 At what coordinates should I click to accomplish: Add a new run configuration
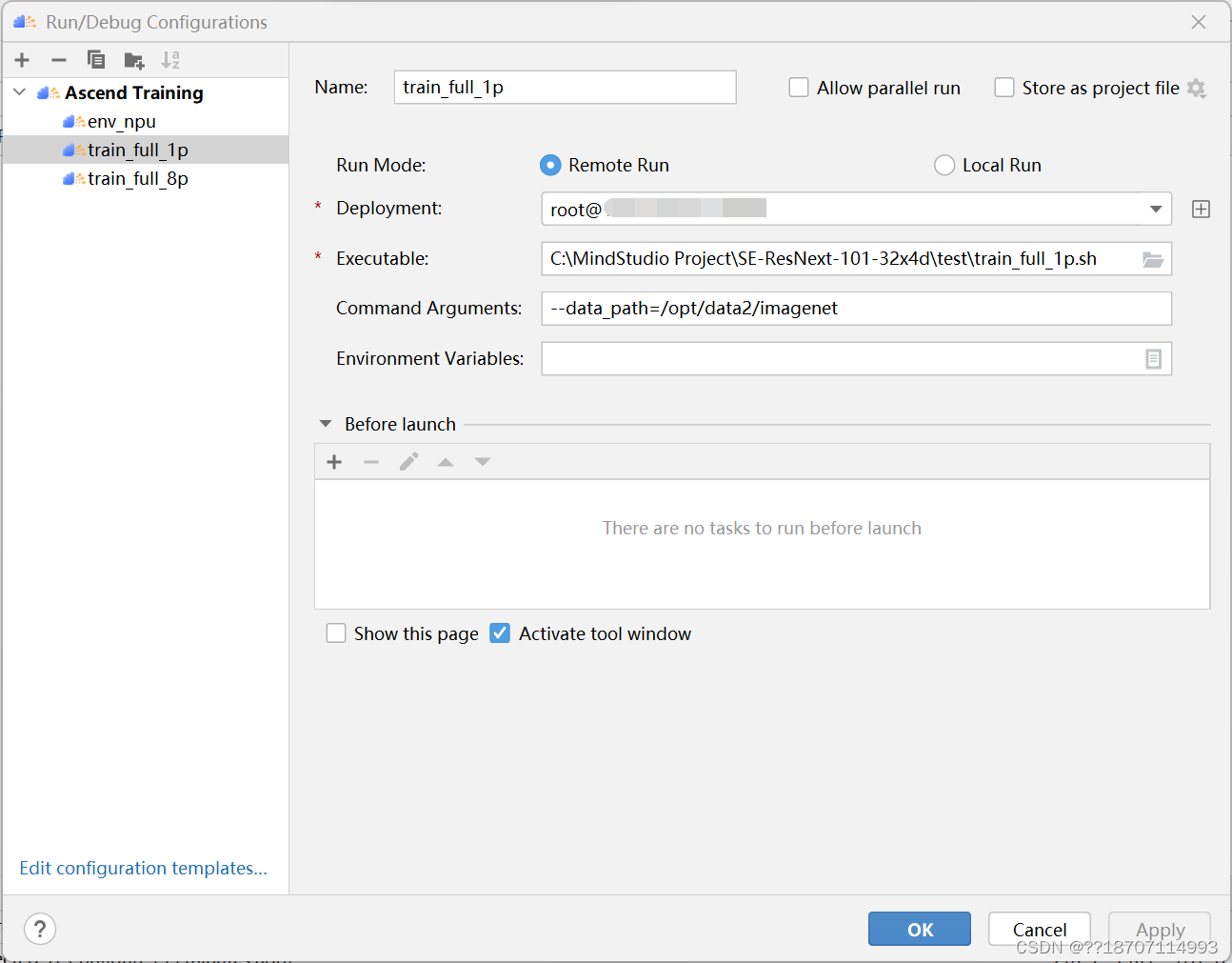[22, 60]
